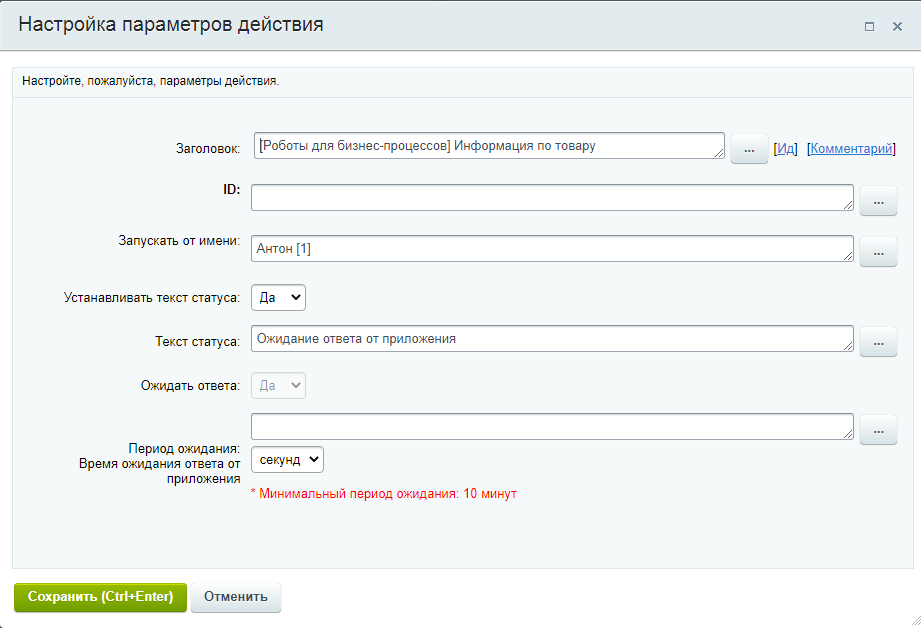
Task: Click the ellipsis button beside Период ожидания field
Action: tap(878, 430)
